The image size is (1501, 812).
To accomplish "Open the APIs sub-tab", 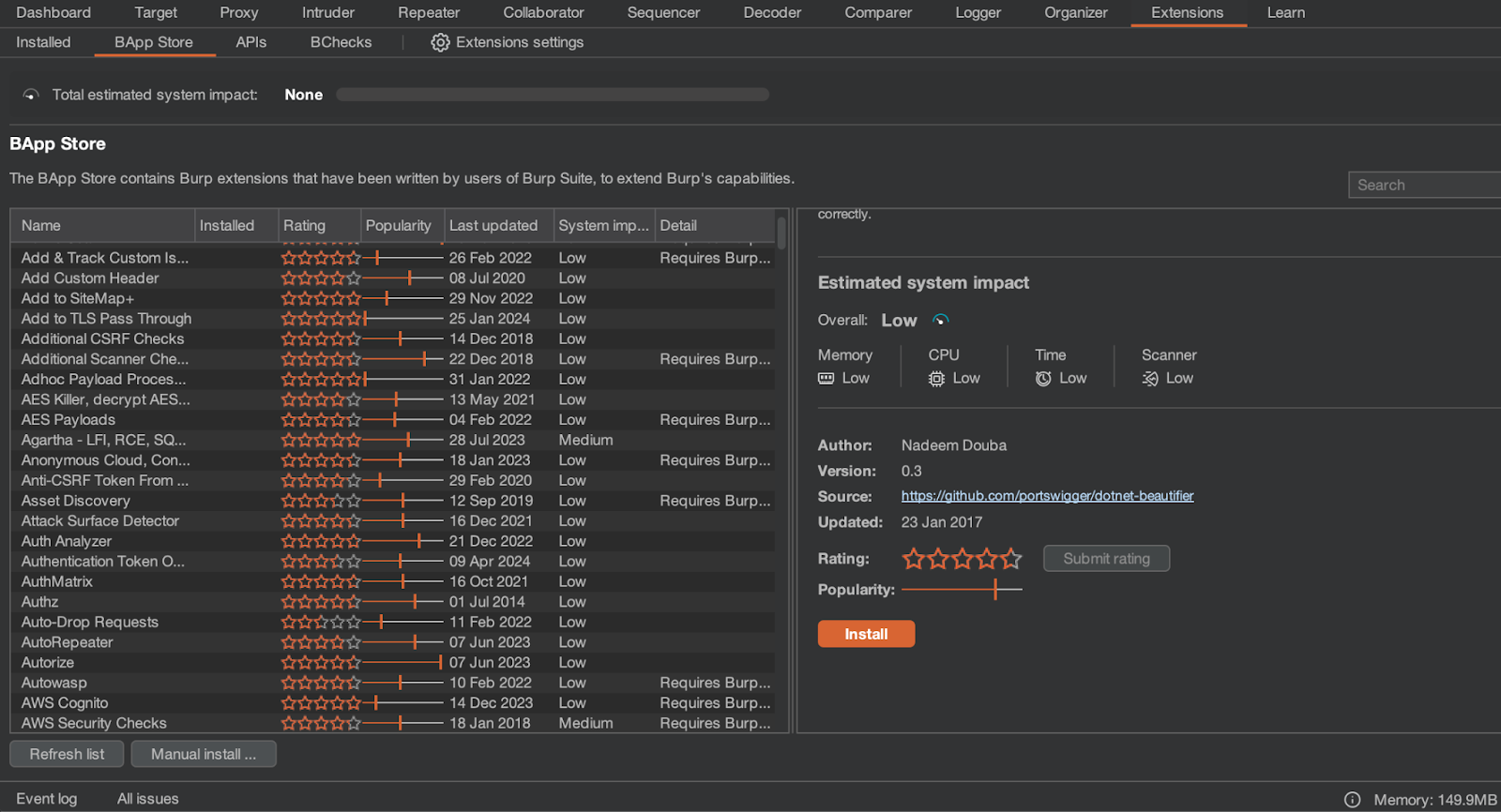I will [x=250, y=42].
